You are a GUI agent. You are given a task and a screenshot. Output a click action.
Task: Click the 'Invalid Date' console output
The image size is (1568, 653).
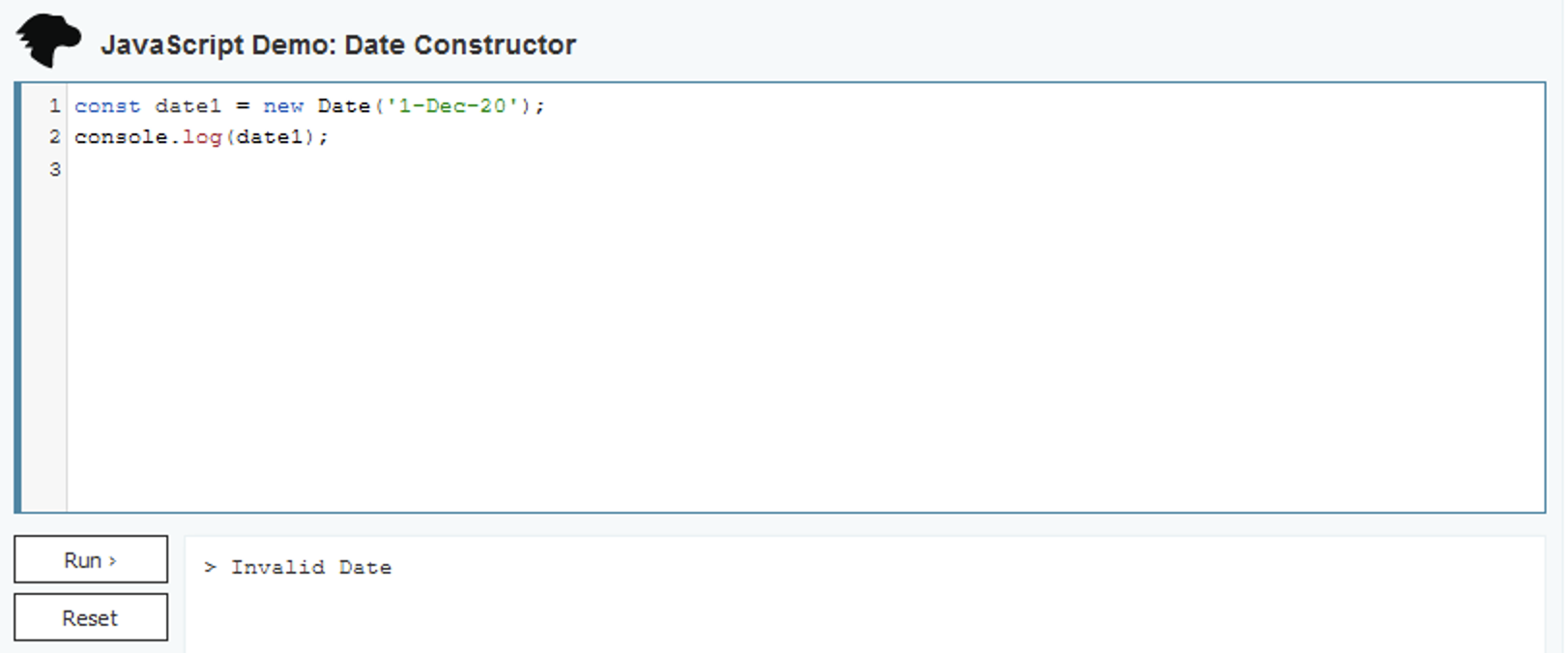pos(310,568)
